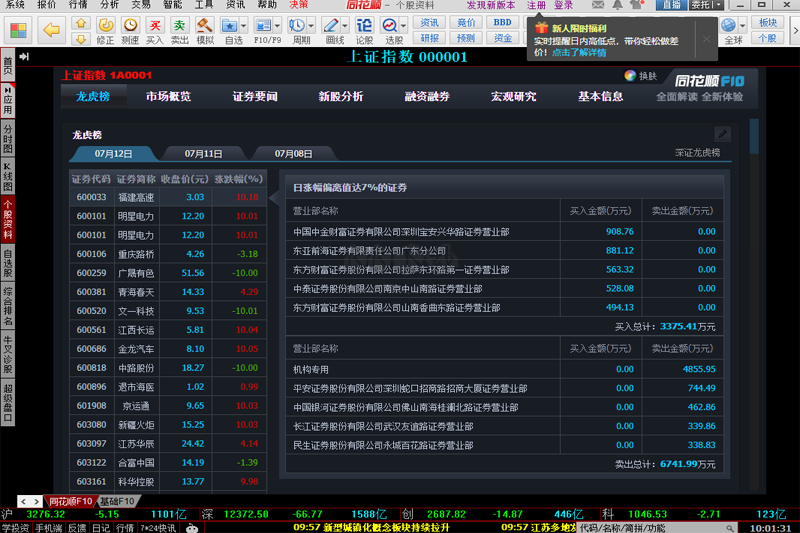
Task: Click the 买入 (buy) toolbar icon
Action: pyautogui.click(x=154, y=26)
